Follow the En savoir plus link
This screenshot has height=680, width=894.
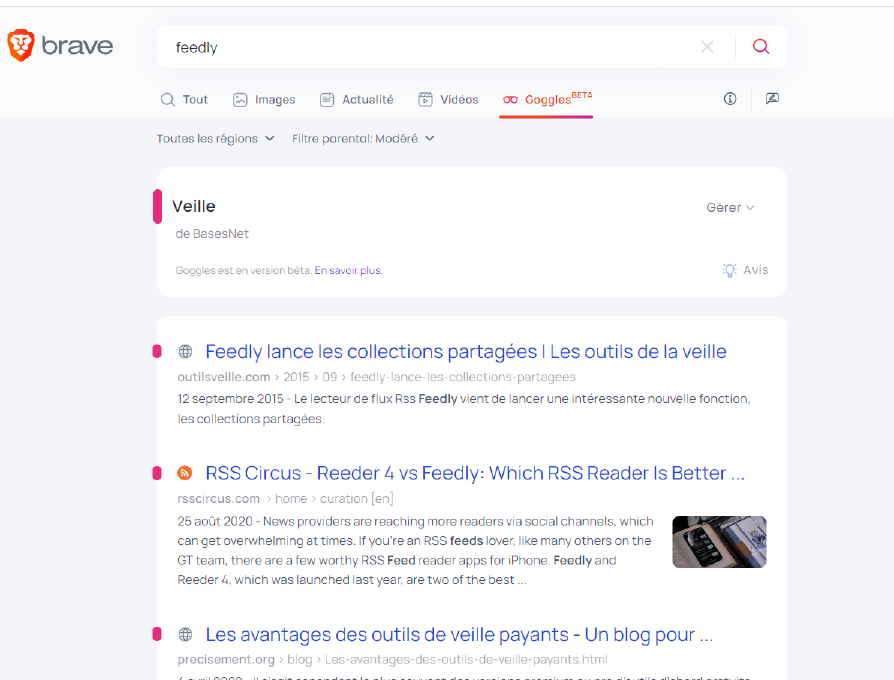pyautogui.click(x=348, y=271)
